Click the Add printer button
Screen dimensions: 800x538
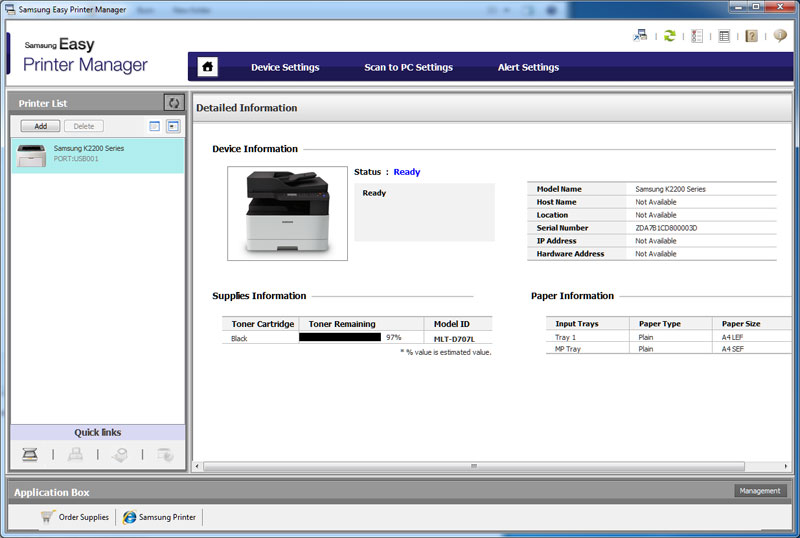(40, 126)
